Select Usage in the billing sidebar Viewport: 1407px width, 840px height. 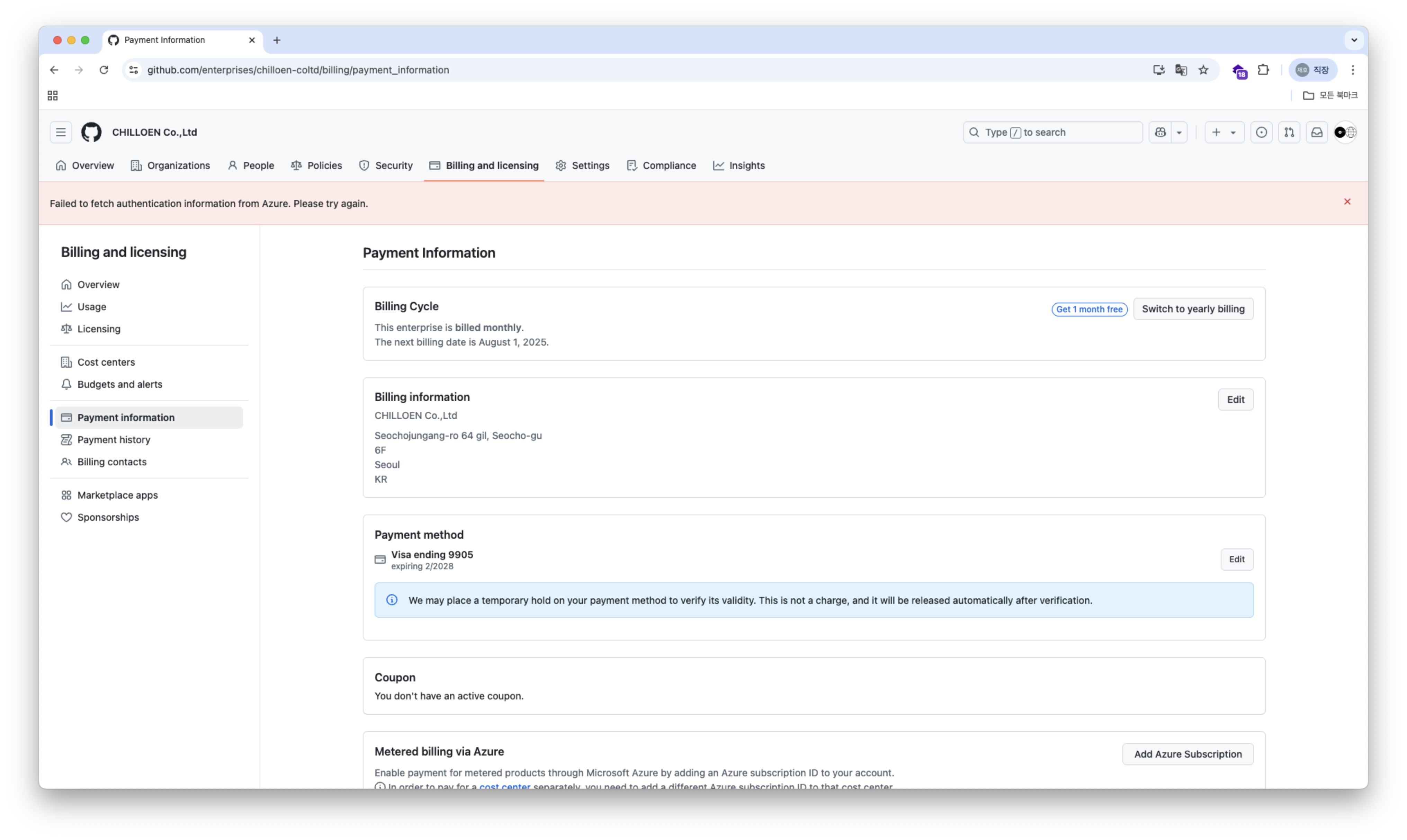click(x=149, y=306)
